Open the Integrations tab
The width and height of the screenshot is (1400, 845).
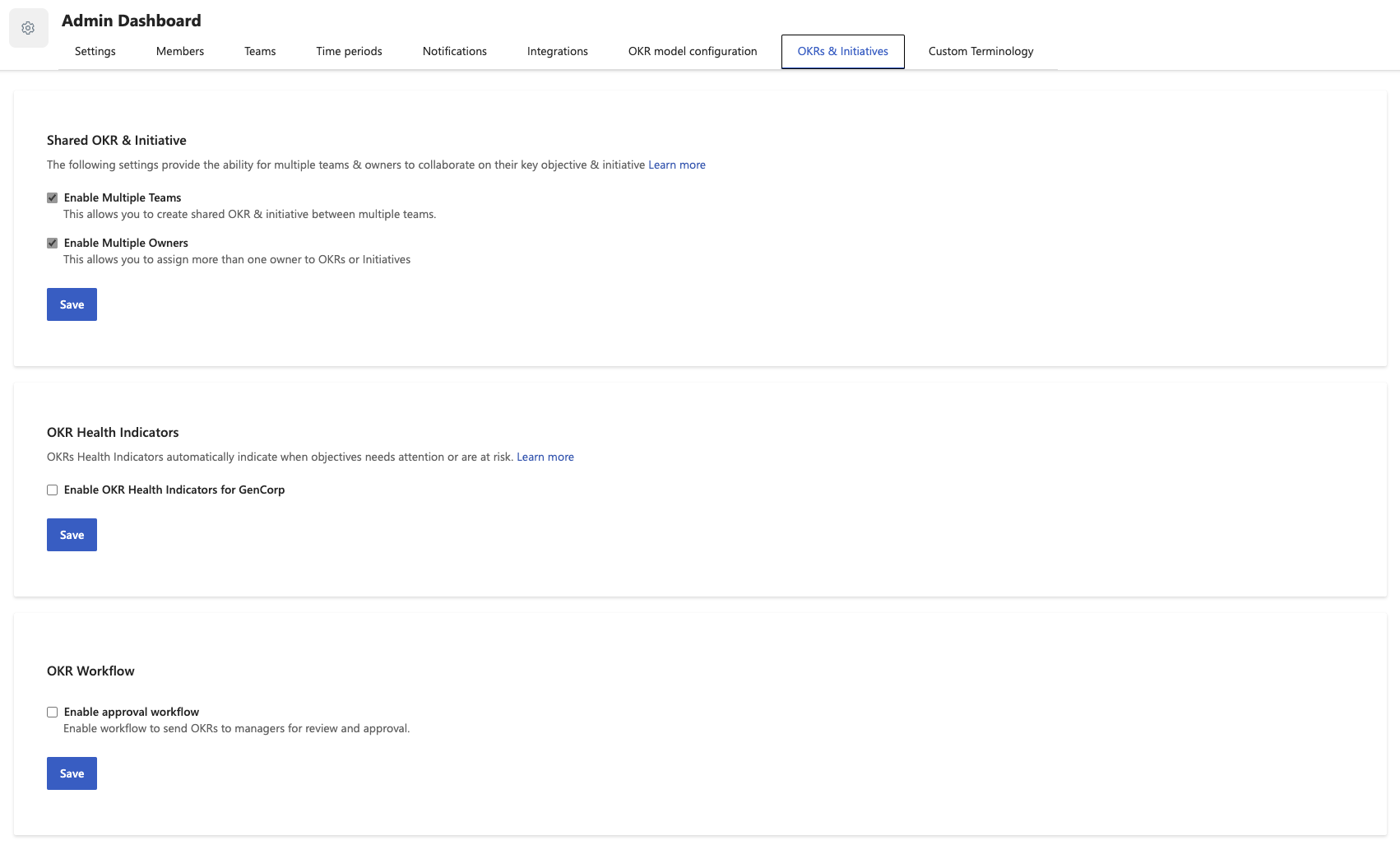coord(557,51)
